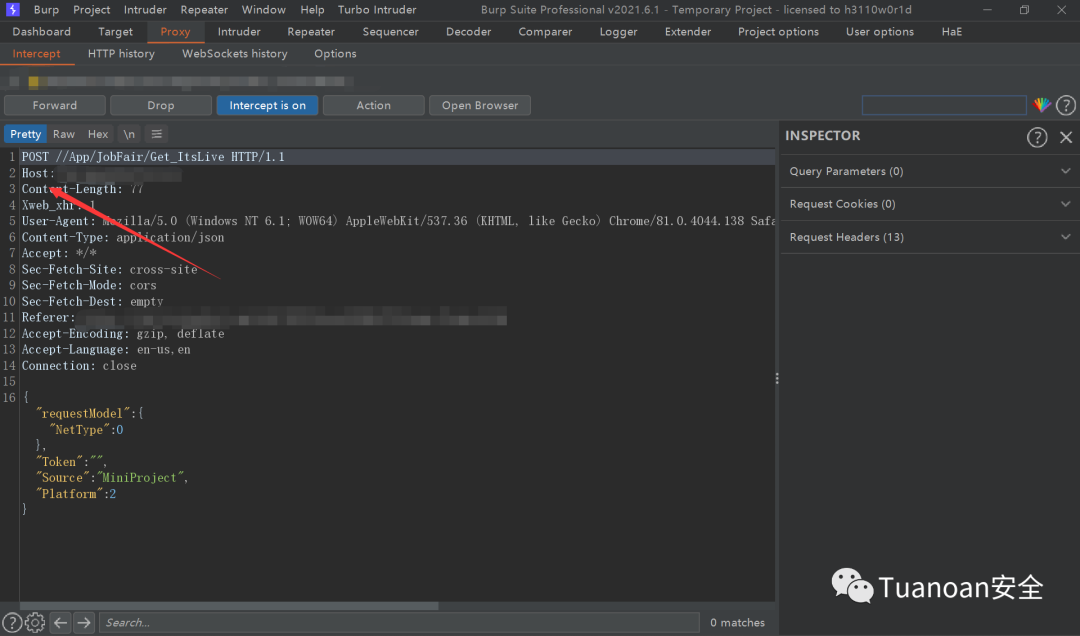Open the Turbo Intruder menu
Image resolution: width=1080 pixels, height=636 pixels.
pyautogui.click(x=377, y=10)
